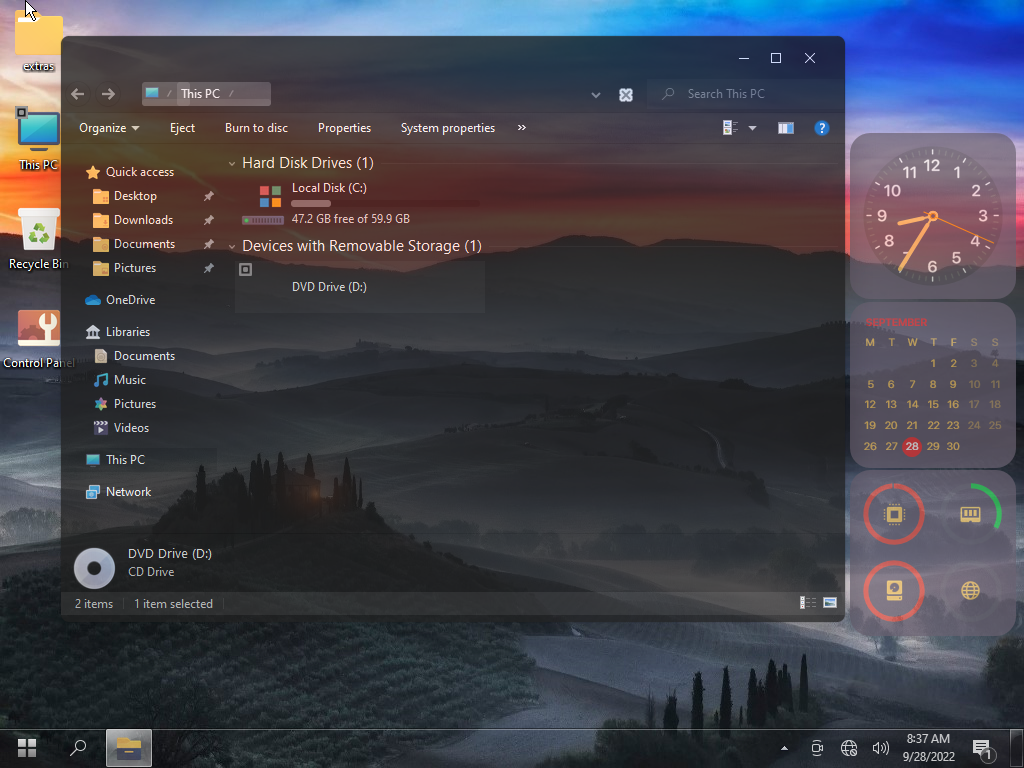This screenshot has height=768, width=1024.
Task: Click Burn to disc command
Action: pyautogui.click(x=256, y=128)
